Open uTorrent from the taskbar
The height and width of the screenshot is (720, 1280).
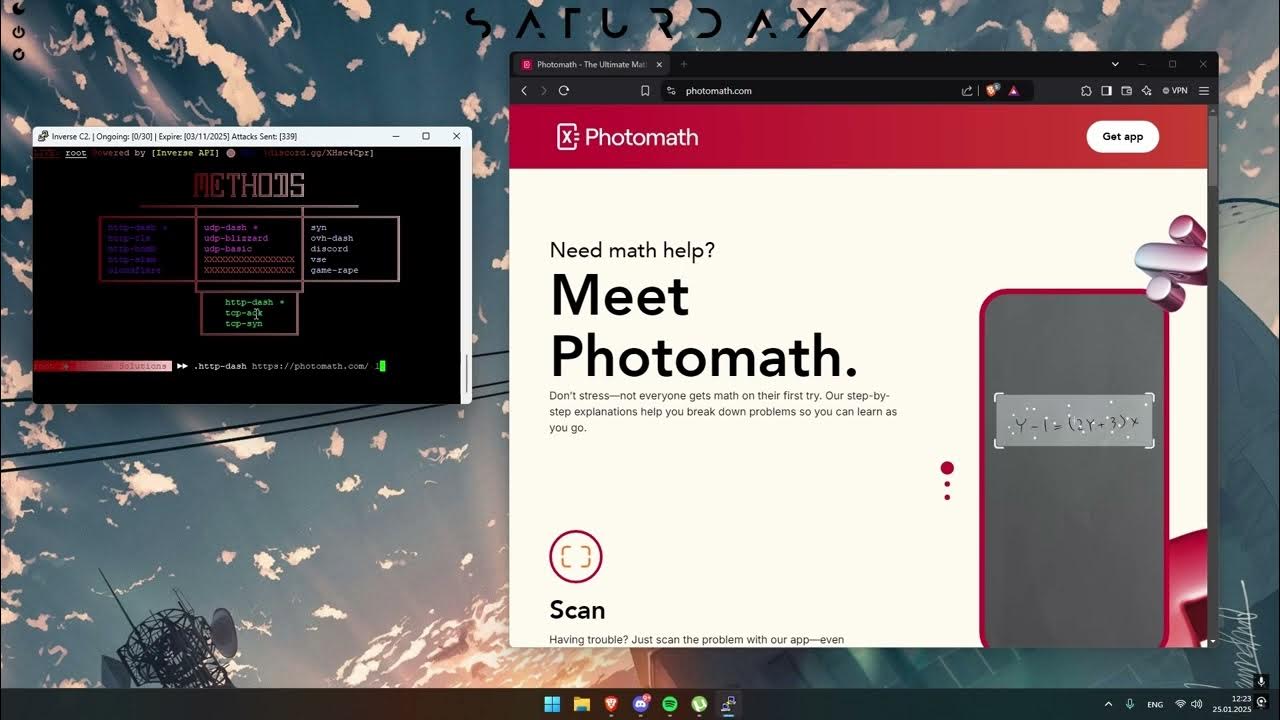tap(699, 704)
